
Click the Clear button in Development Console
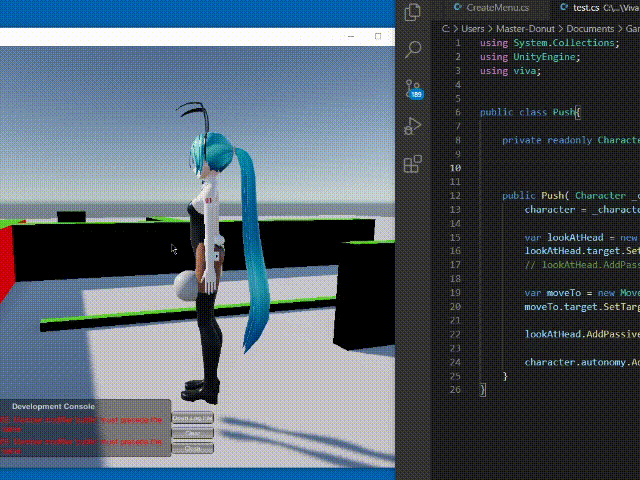click(193, 433)
